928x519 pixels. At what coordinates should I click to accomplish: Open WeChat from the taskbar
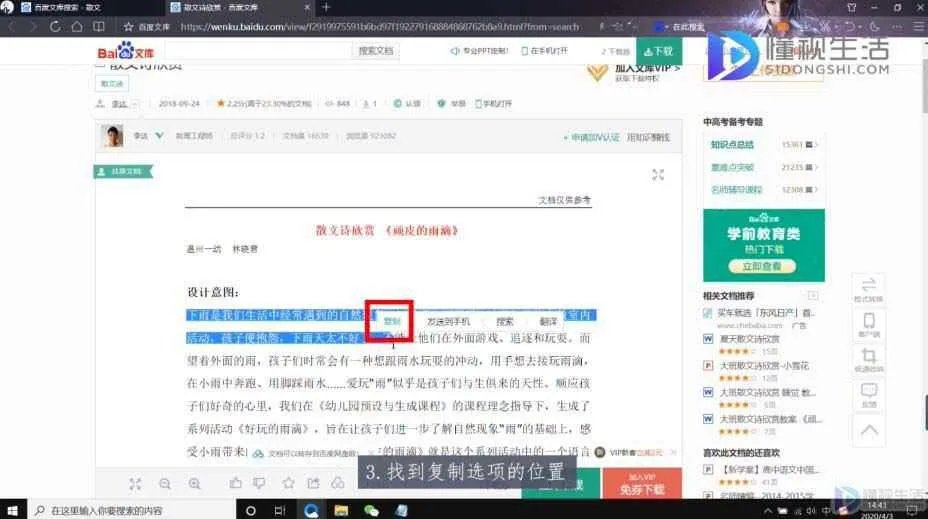click(x=371, y=510)
